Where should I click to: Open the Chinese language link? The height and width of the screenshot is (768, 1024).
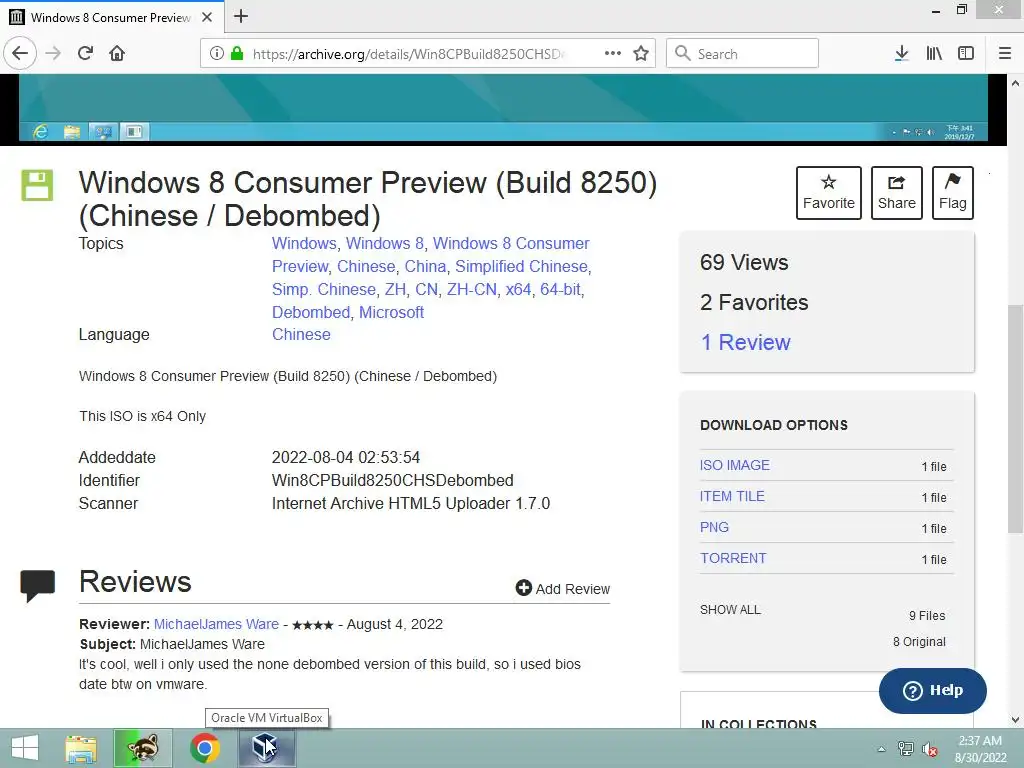(x=301, y=334)
